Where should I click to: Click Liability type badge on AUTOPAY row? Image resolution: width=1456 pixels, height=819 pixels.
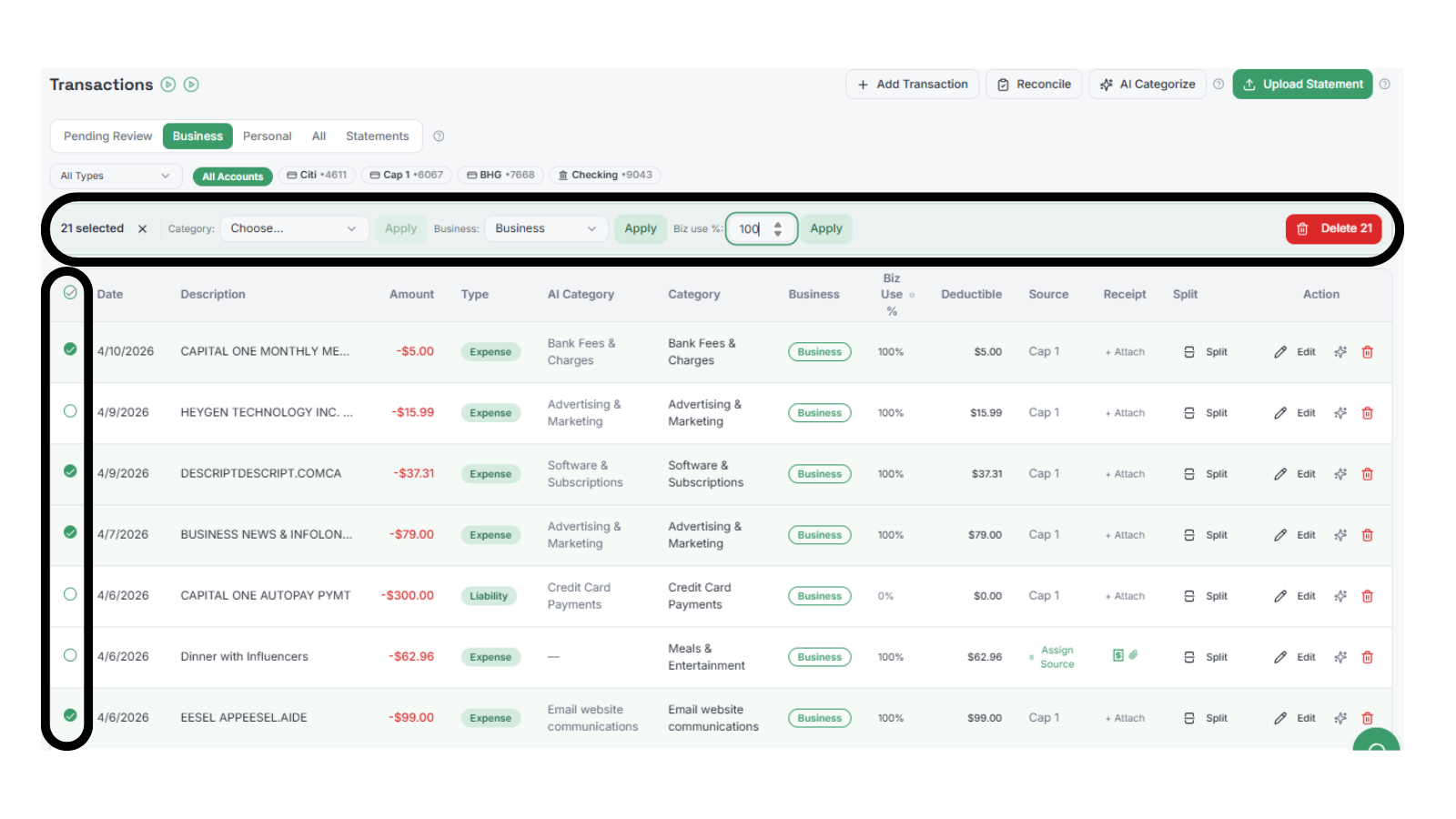tap(489, 596)
